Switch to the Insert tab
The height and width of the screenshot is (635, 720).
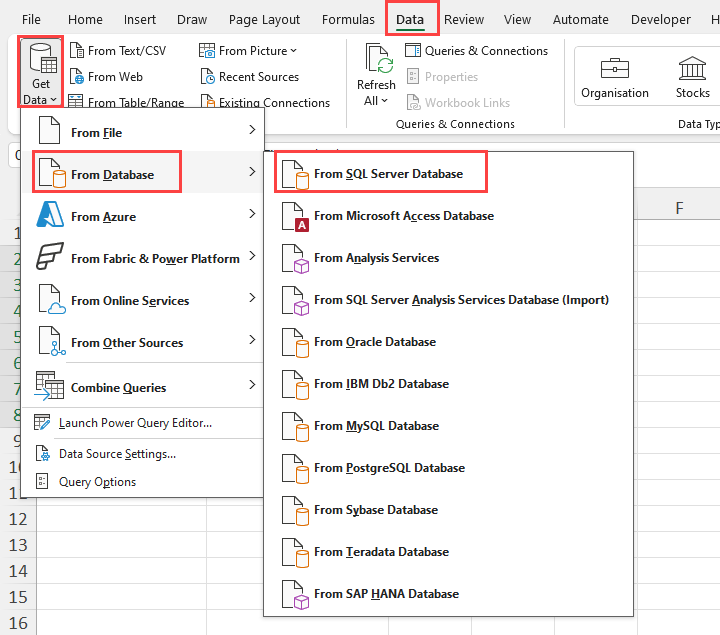[x=140, y=19]
